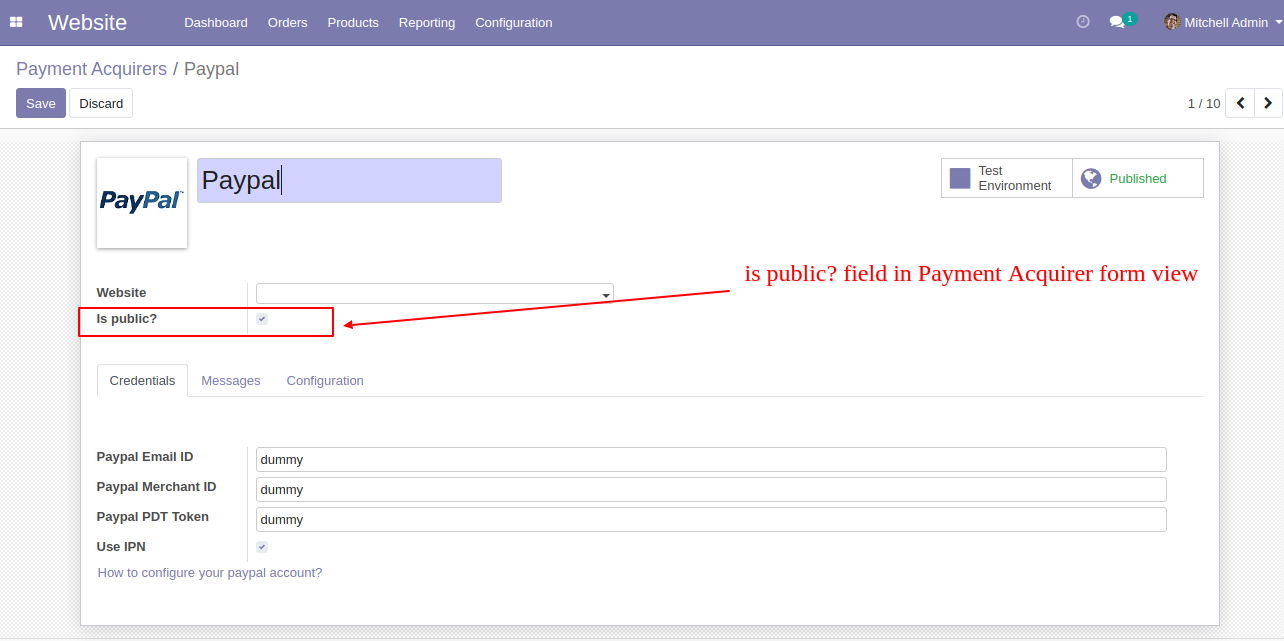Open the Dashboard menu

(216, 22)
